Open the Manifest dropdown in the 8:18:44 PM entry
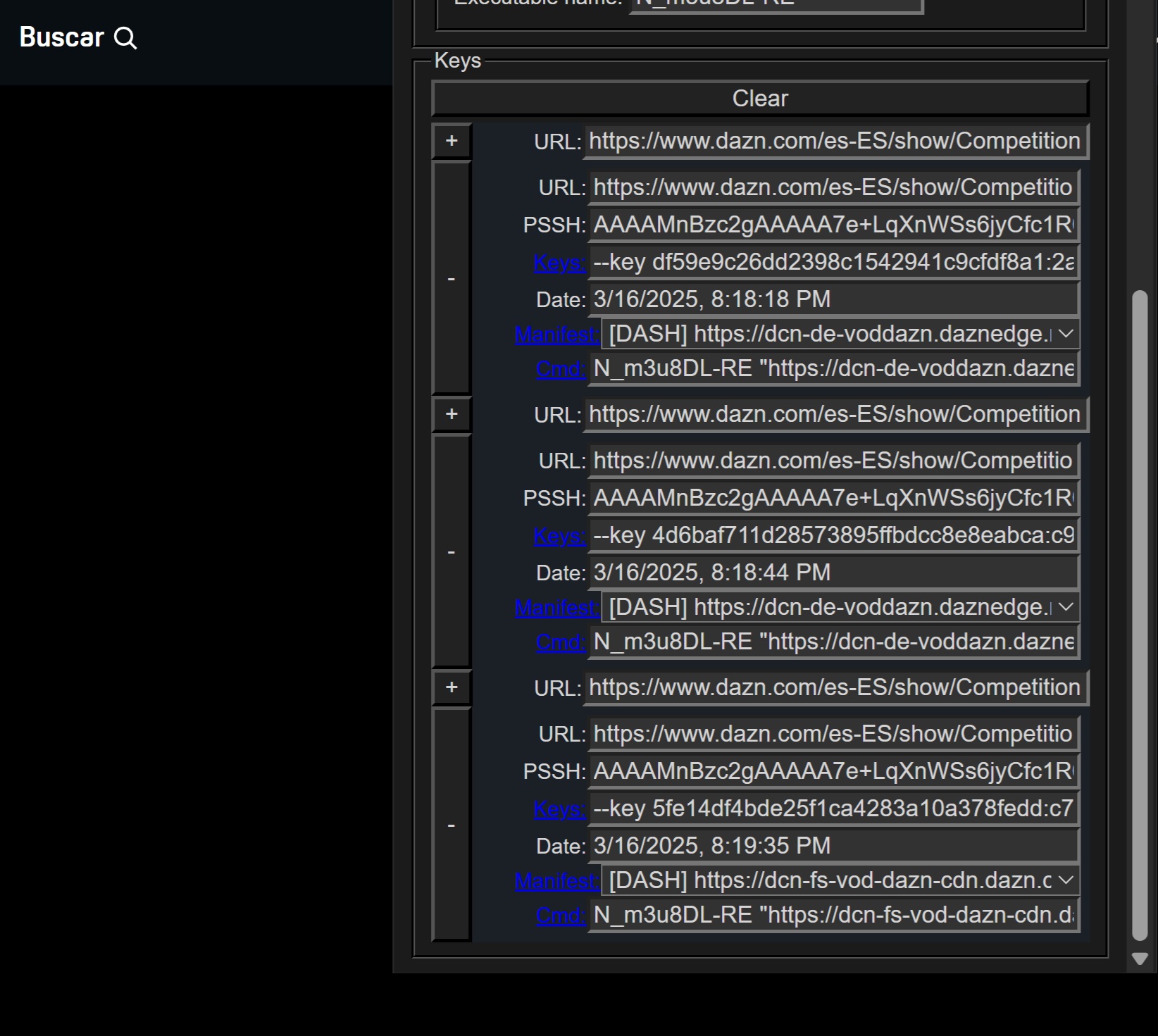This screenshot has width=1158, height=1036. click(840, 607)
